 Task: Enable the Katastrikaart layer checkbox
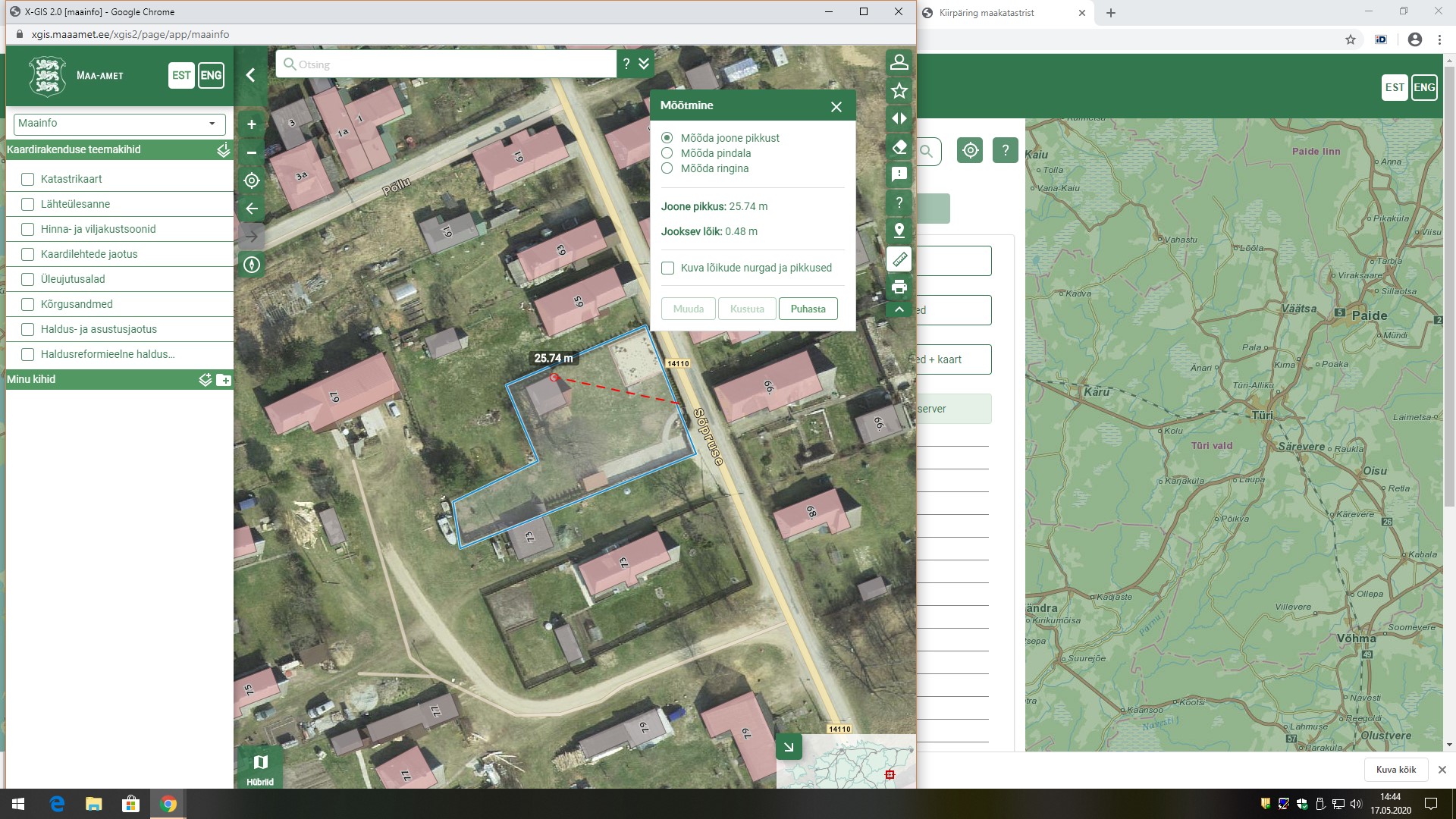[28, 179]
